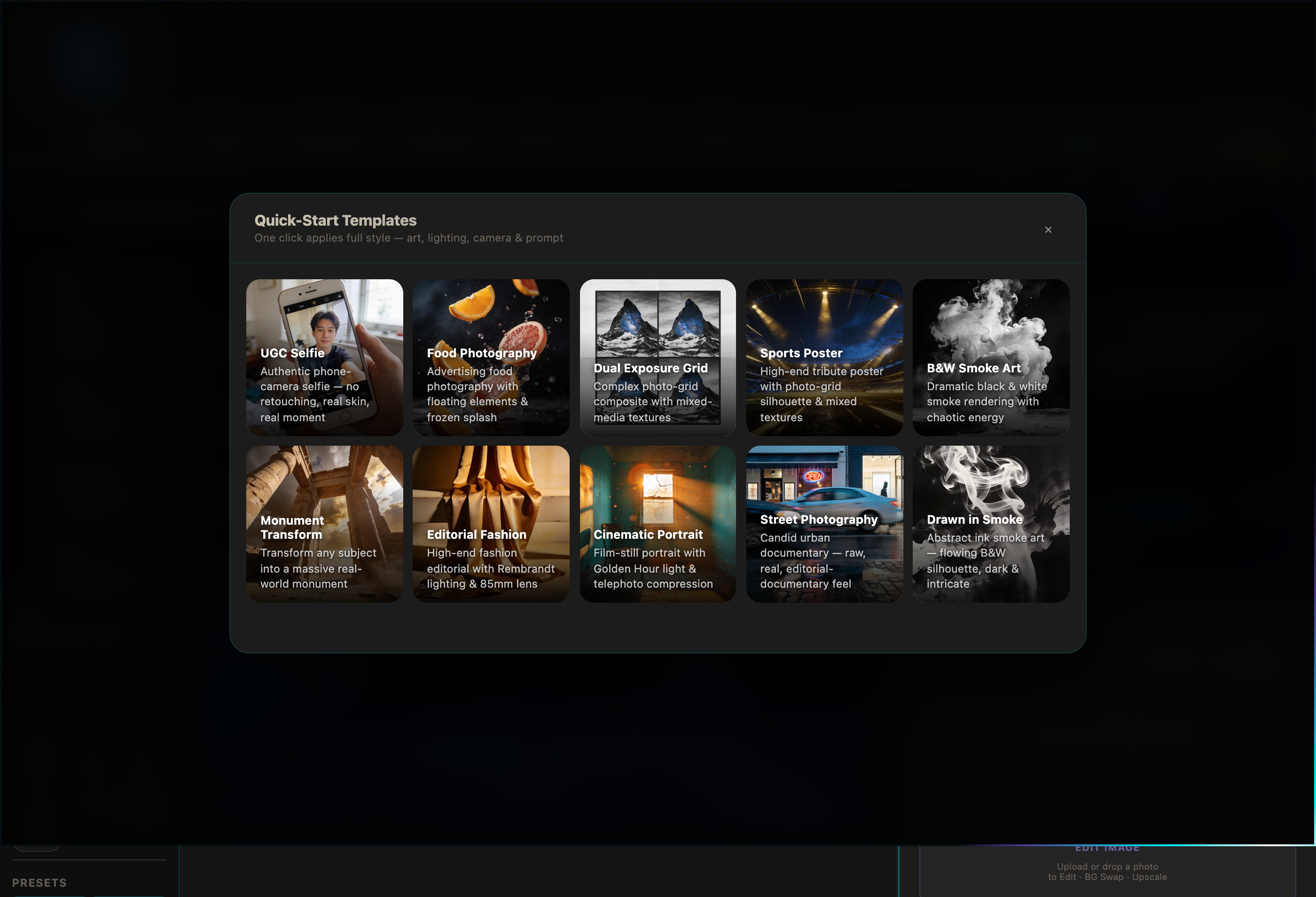Click the Quick-Start Templates heading

point(335,220)
